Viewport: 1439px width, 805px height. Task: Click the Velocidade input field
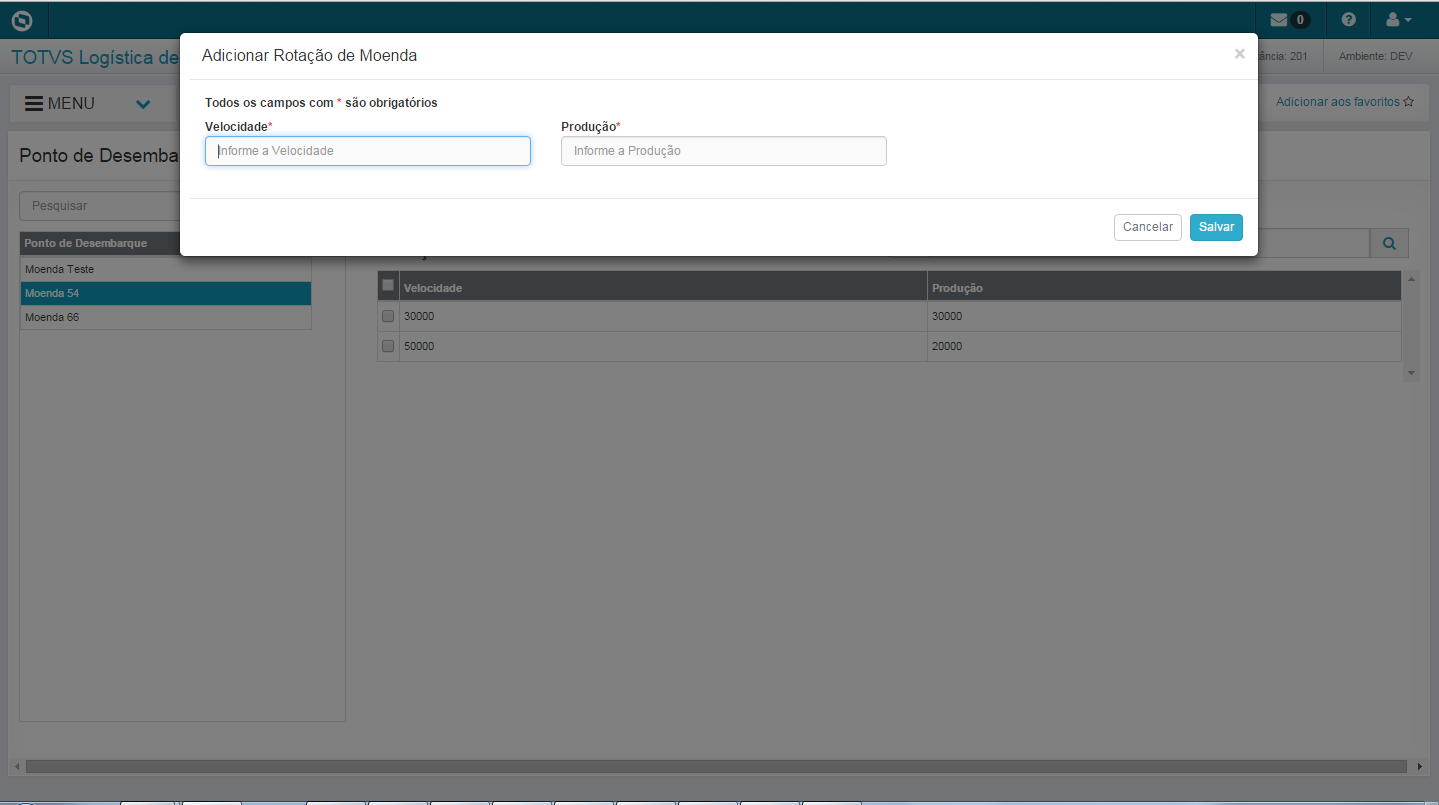(368, 151)
